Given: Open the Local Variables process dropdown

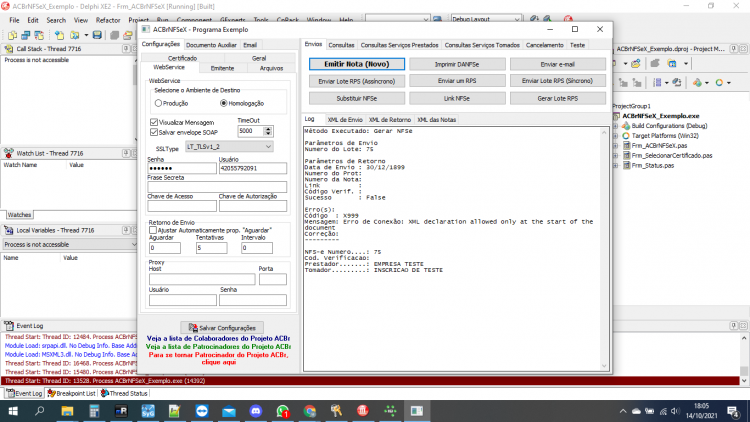Looking at the screenshot, I should [133, 244].
